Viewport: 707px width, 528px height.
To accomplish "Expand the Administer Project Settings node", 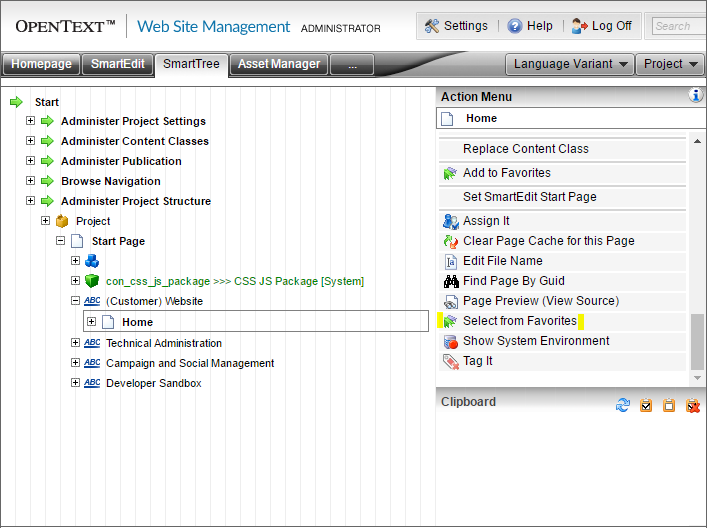I will point(30,120).
